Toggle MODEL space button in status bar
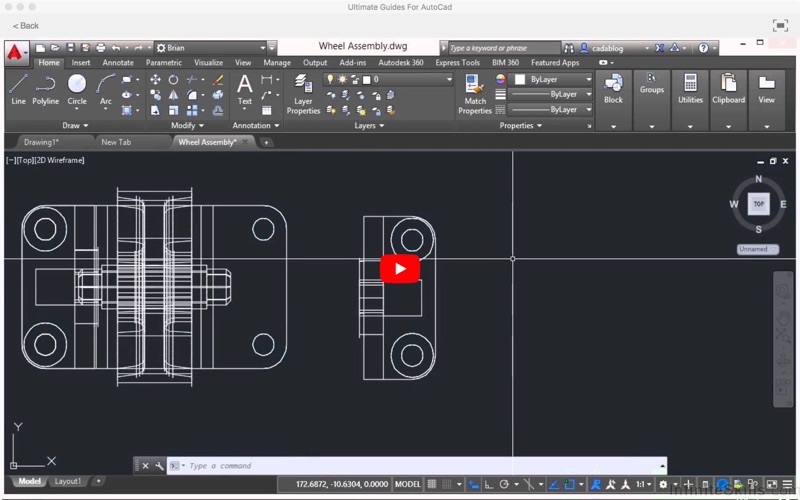Screen dimensions: 800x500 pyautogui.click(x=408, y=485)
